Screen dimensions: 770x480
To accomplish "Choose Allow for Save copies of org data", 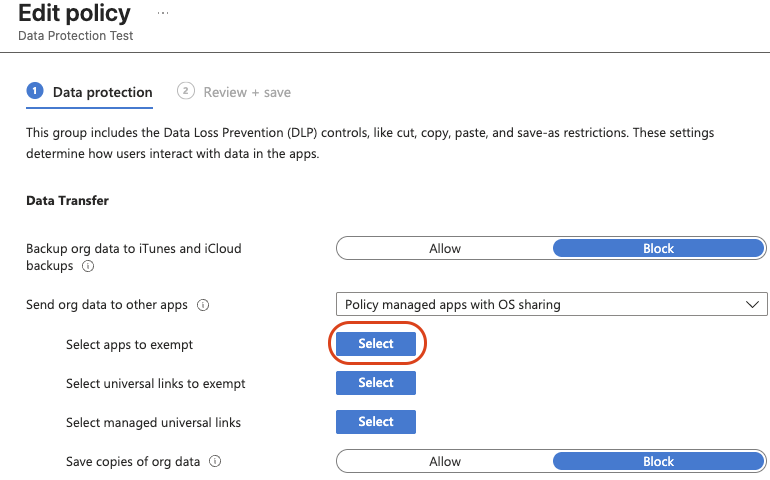I will pyautogui.click(x=445, y=461).
